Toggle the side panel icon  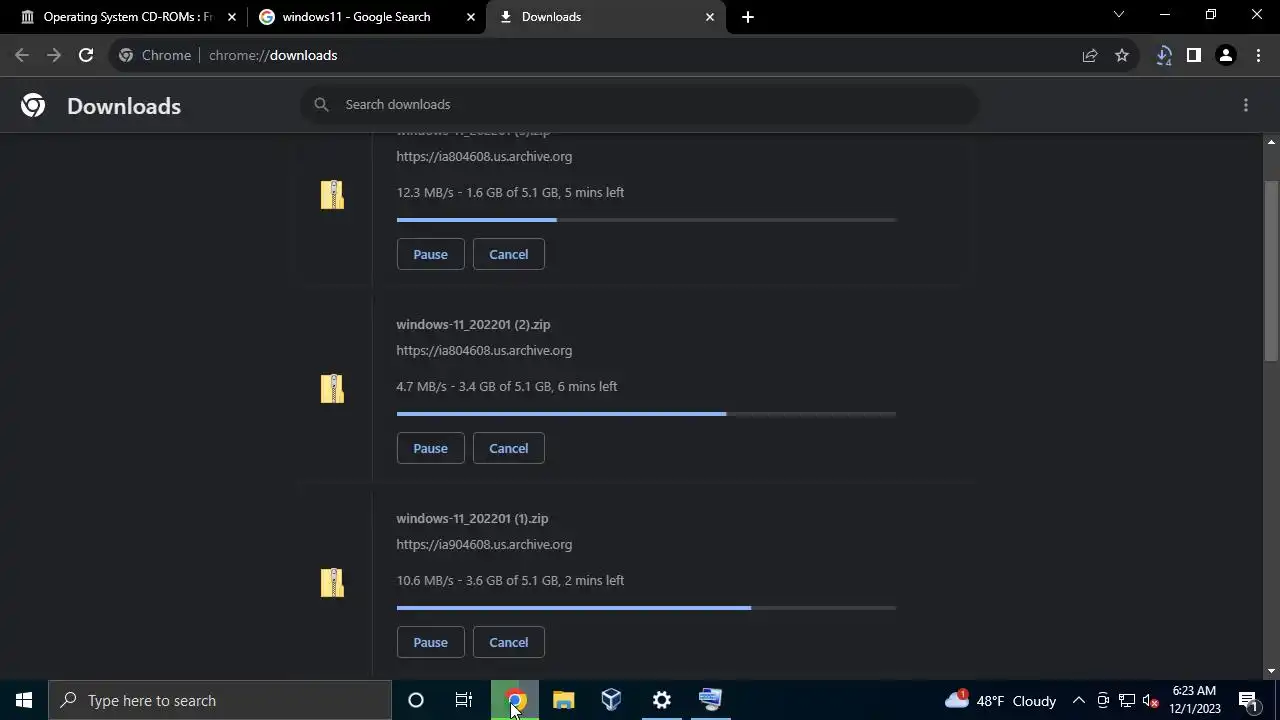1194,55
